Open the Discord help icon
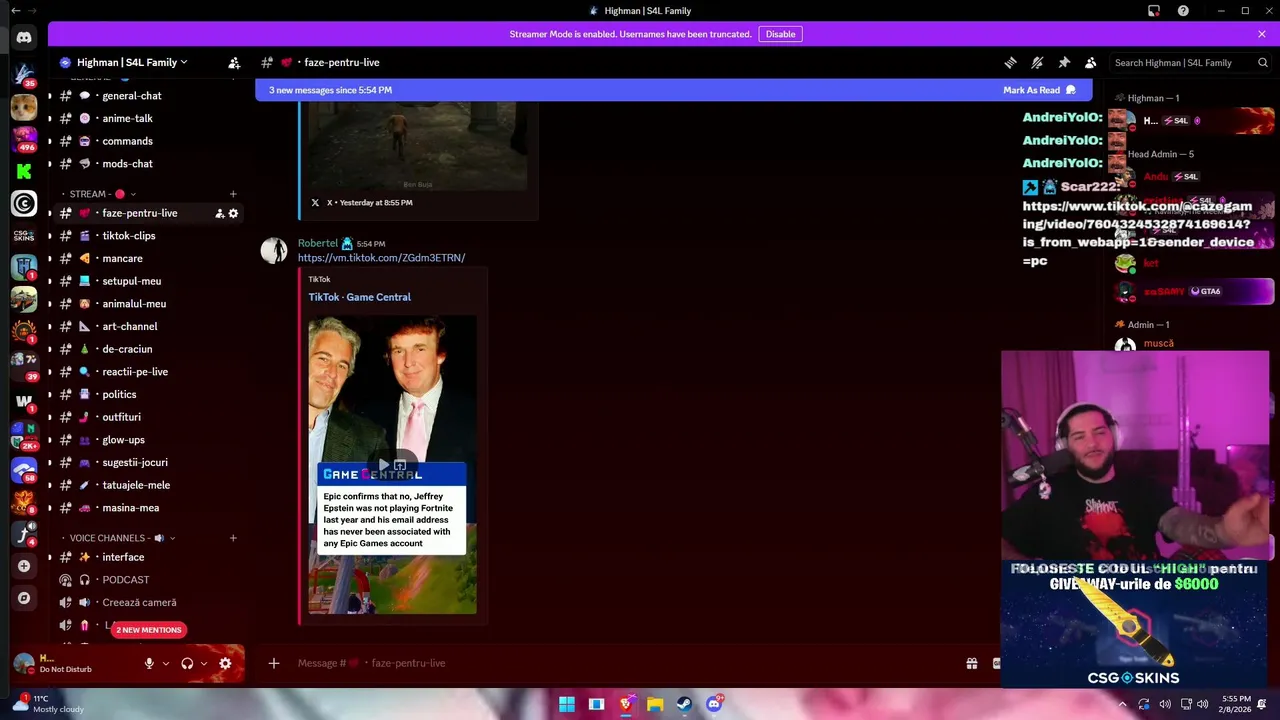 coord(1183,11)
